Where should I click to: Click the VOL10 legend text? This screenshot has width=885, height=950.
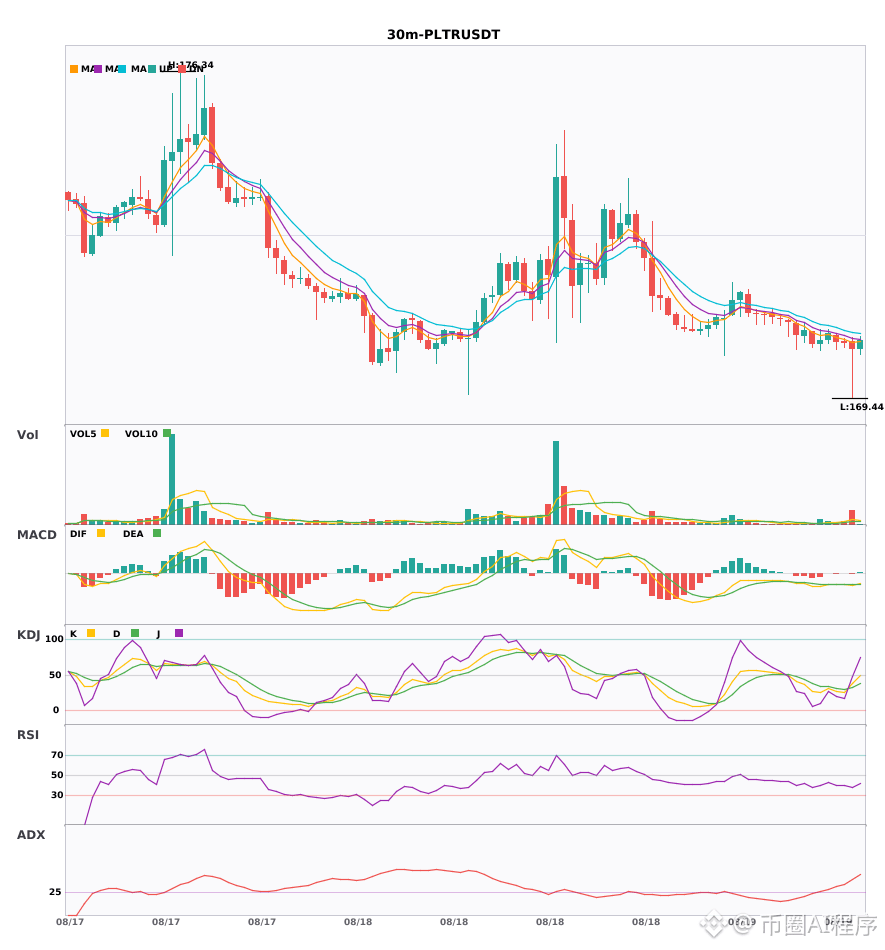point(141,434)
